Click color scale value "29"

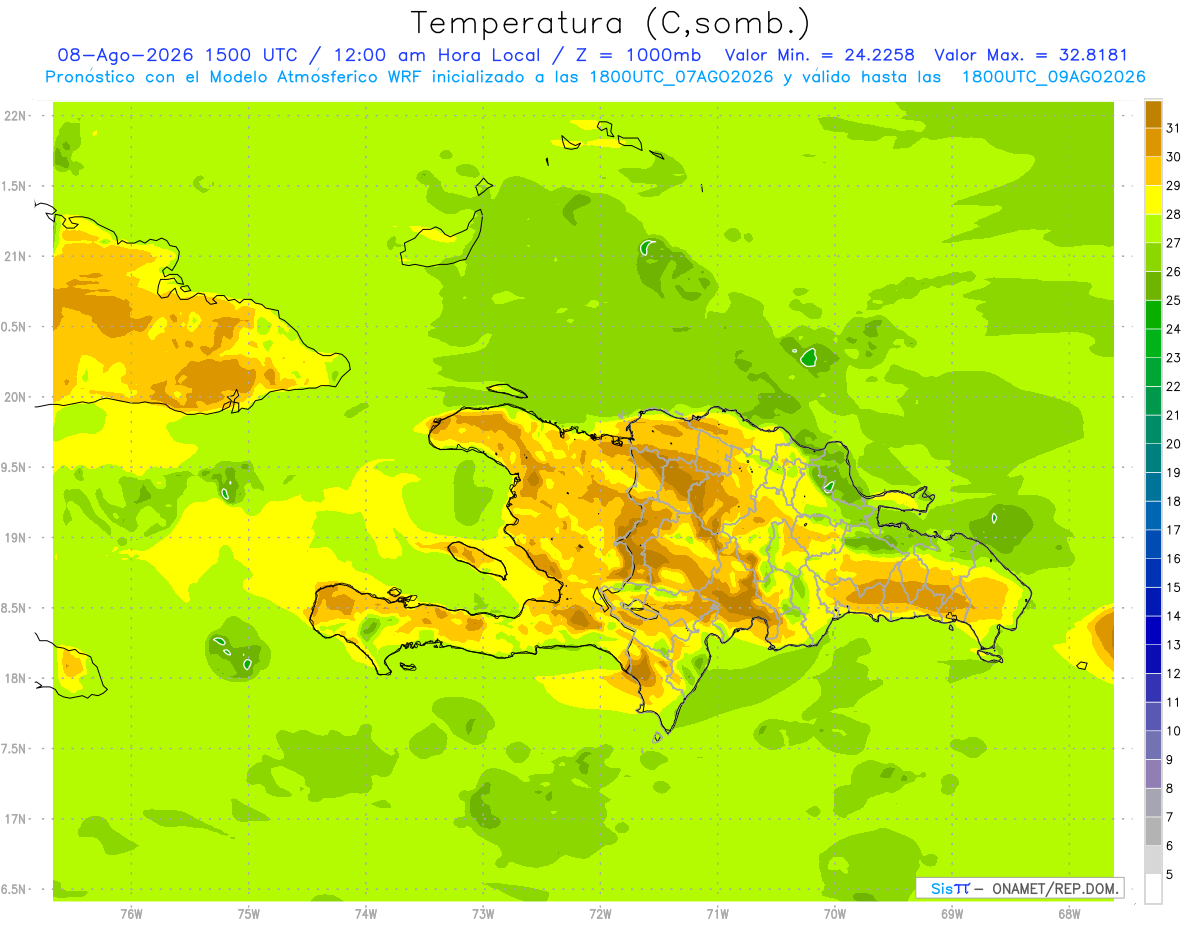pos(1174,185)
